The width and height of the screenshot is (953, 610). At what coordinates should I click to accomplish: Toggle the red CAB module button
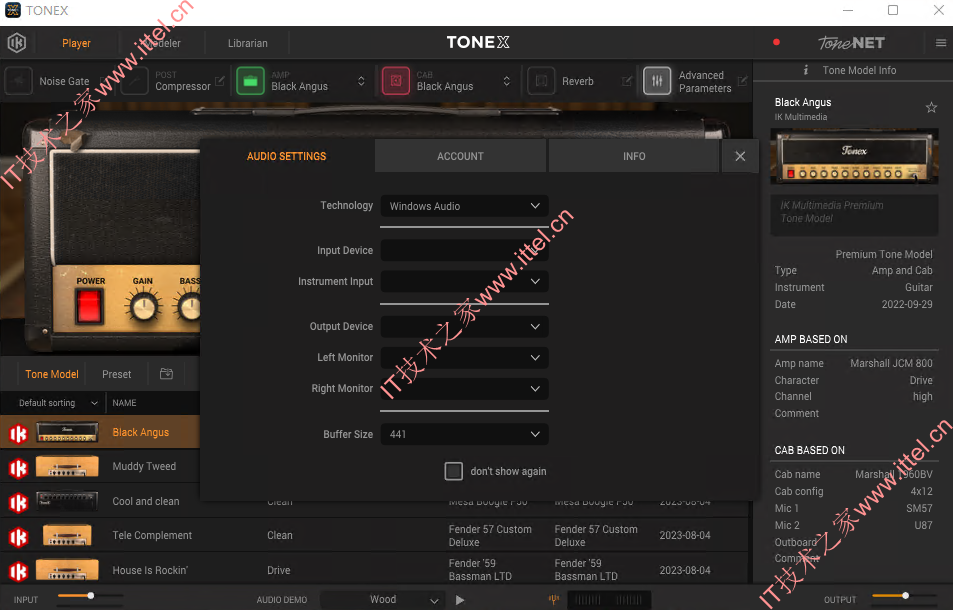click(396, 81)
